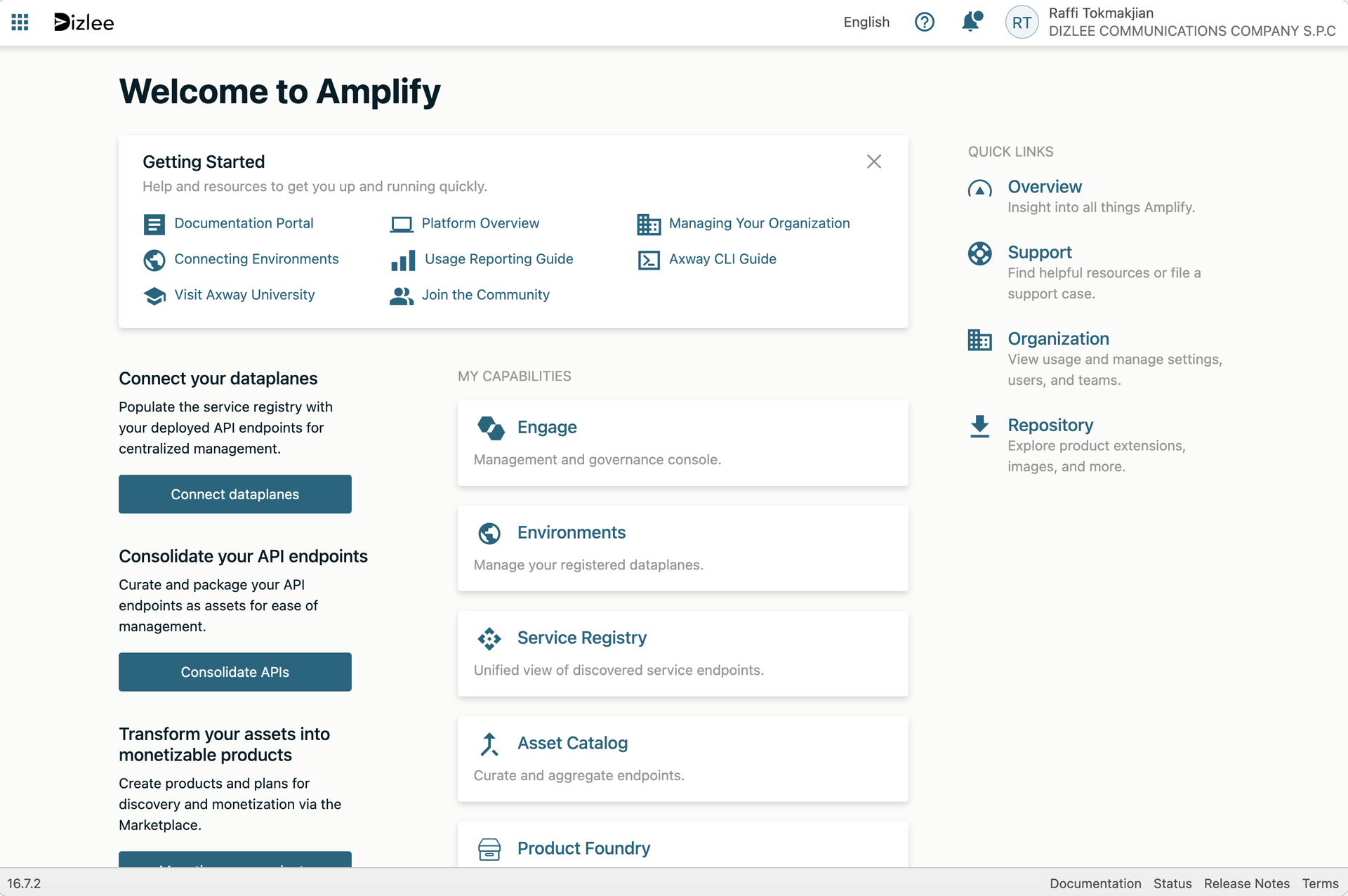Click the Engage hexagons icon

(x=491, y=428)
